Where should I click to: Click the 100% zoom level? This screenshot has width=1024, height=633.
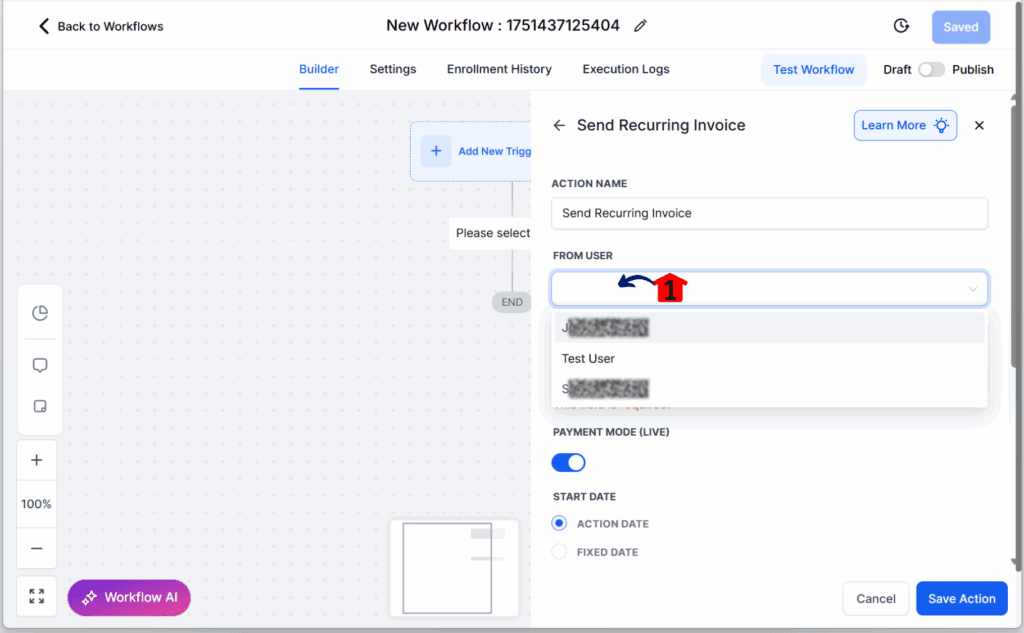(37, 504)
